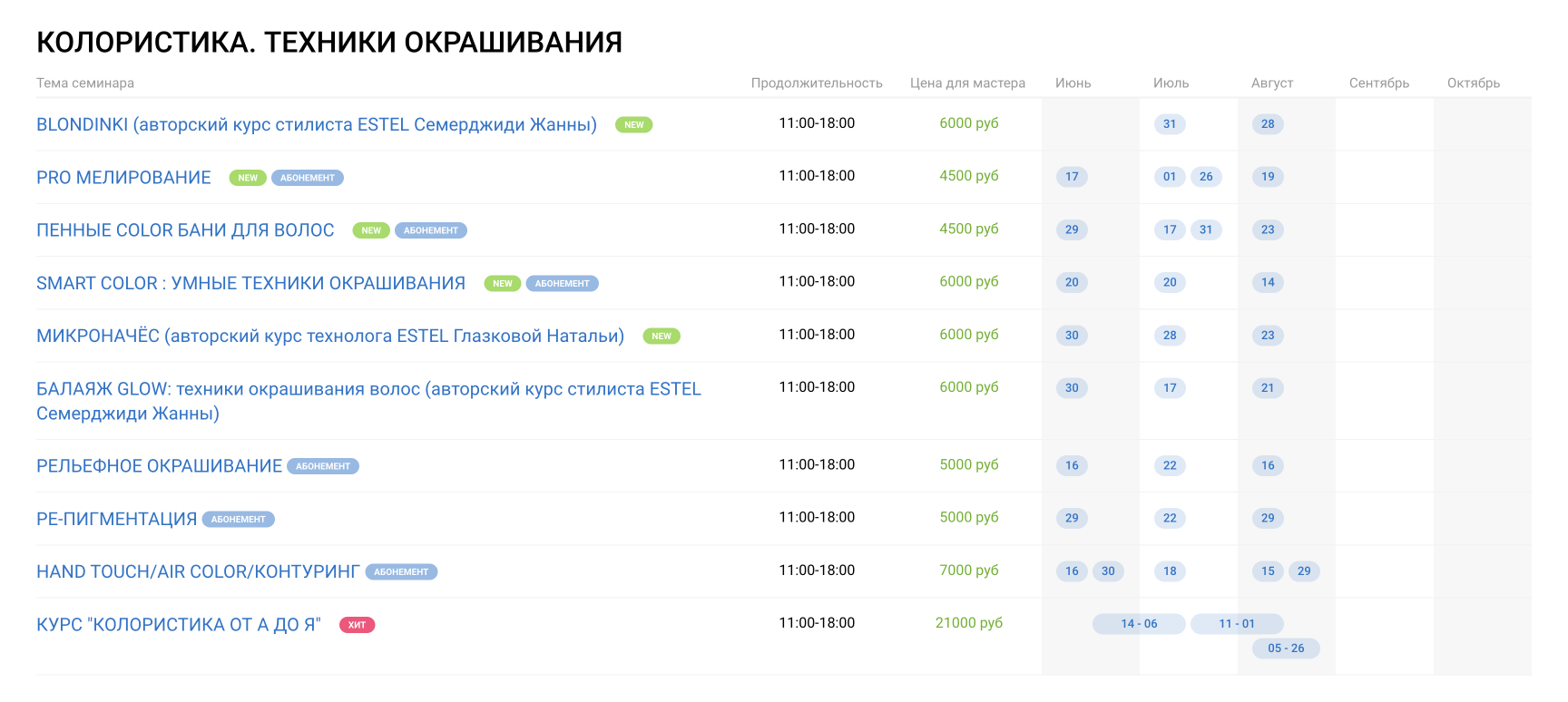1568x702 pixels.
Task: Select 05 - 26 date range for КОЛОРИСТИКА course
Action: (x=1286, y=648)
